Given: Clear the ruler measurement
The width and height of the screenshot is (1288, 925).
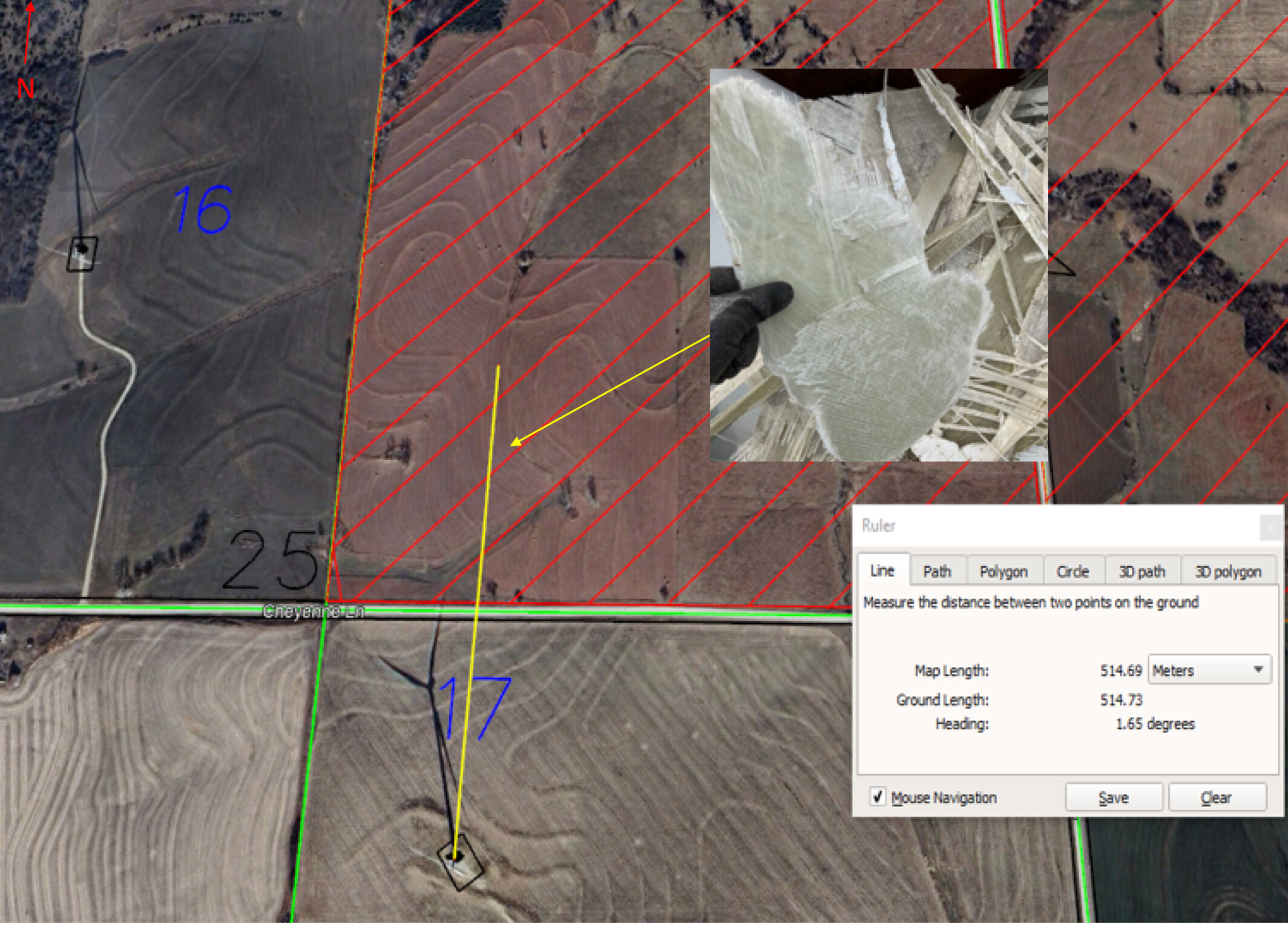Looking at the screenshot, I should pyautogui.click(x=1217, y=797).
